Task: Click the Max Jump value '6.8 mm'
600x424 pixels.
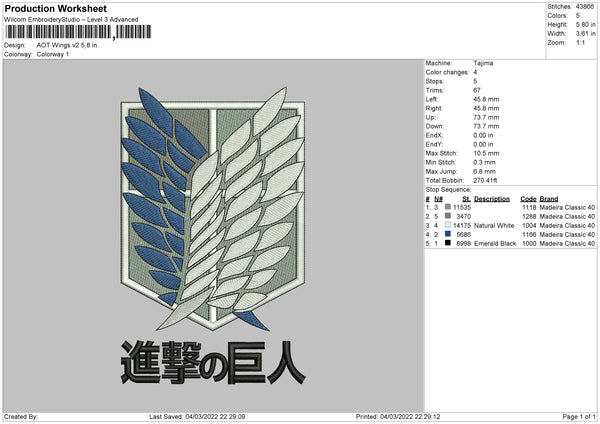Action: [x=484, y=171]
